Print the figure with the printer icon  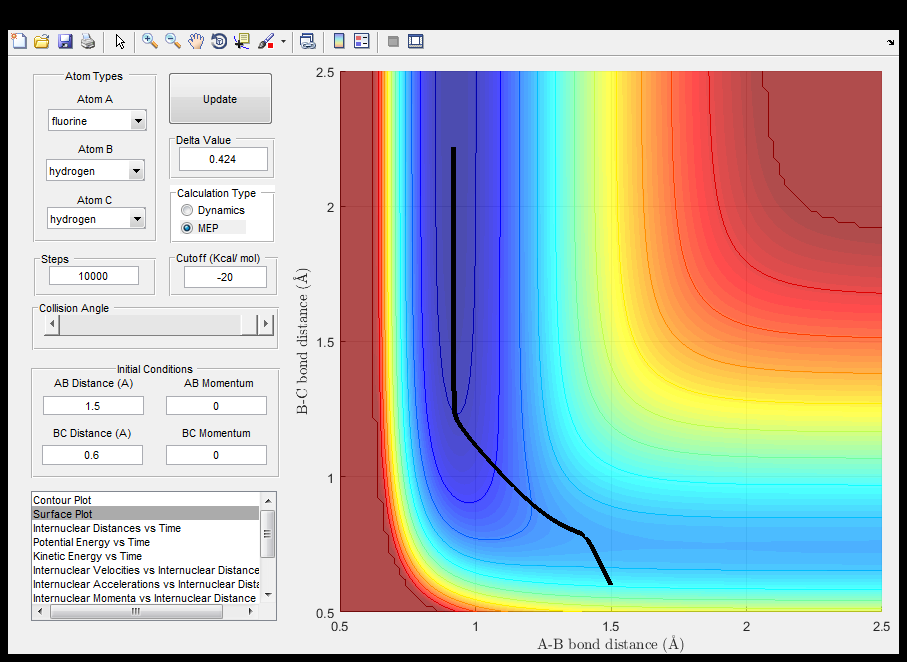88,41
